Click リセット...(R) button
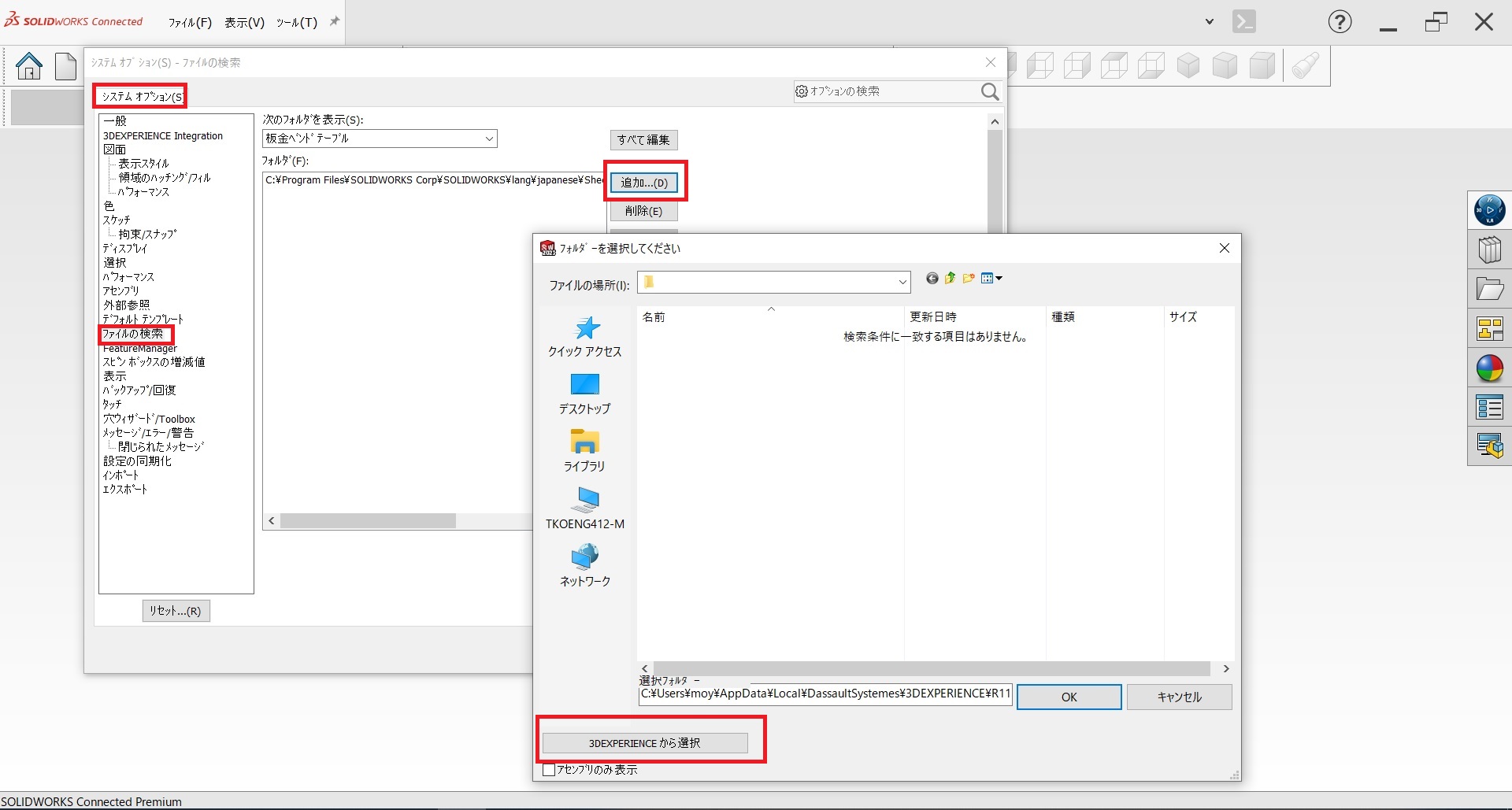Viewport: 1512px width, 810px height. tap(176, 611)
